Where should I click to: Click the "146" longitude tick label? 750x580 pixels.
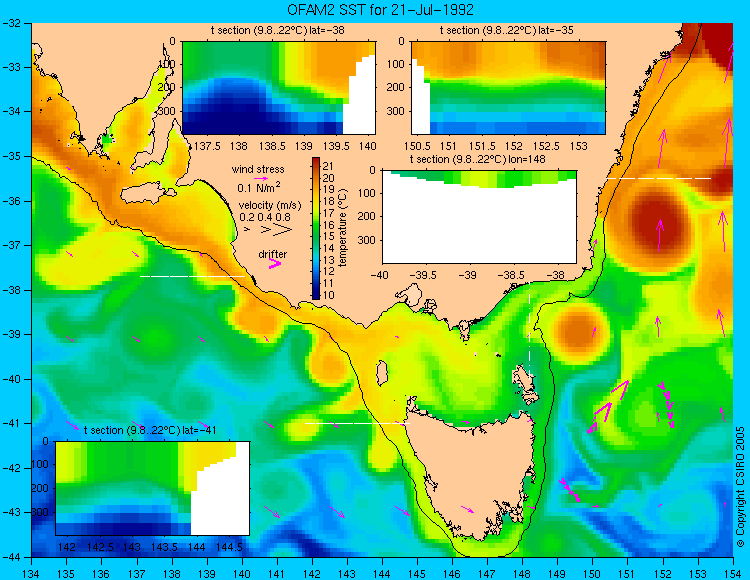452,573
